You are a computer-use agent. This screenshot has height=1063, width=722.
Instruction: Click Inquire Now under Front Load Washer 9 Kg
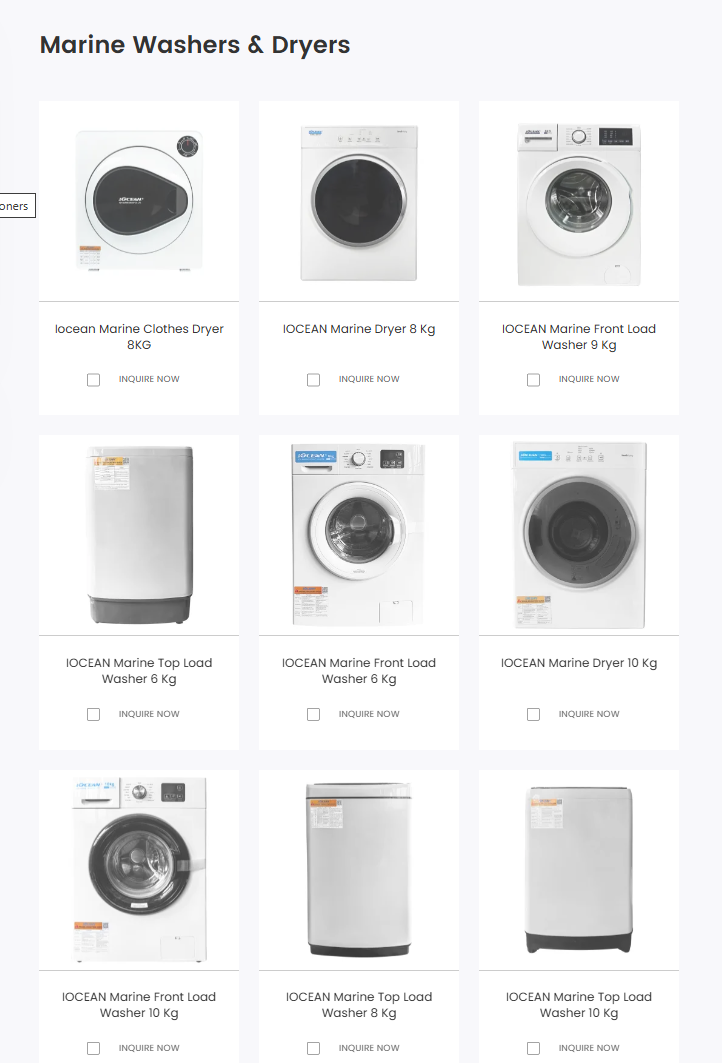pos(589,380)
